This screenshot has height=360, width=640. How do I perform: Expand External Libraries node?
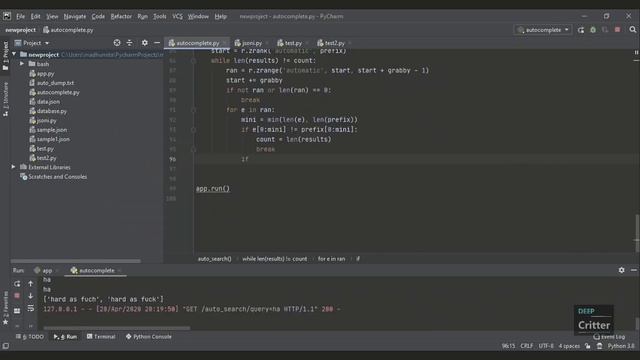(13, 167)
